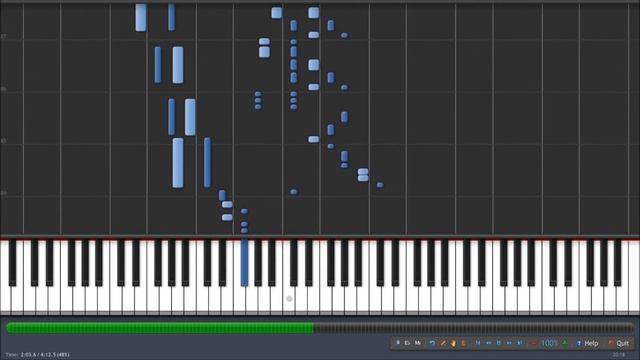Screen dimensions: 640x360
Task: Select the orange hand practice icon
Action: tap(453, 343)
